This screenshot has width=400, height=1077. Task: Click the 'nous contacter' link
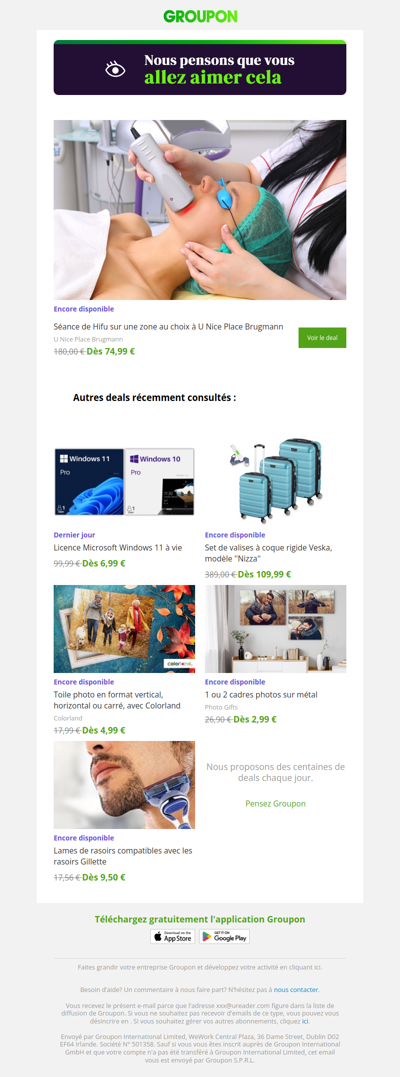coord(296,990)
